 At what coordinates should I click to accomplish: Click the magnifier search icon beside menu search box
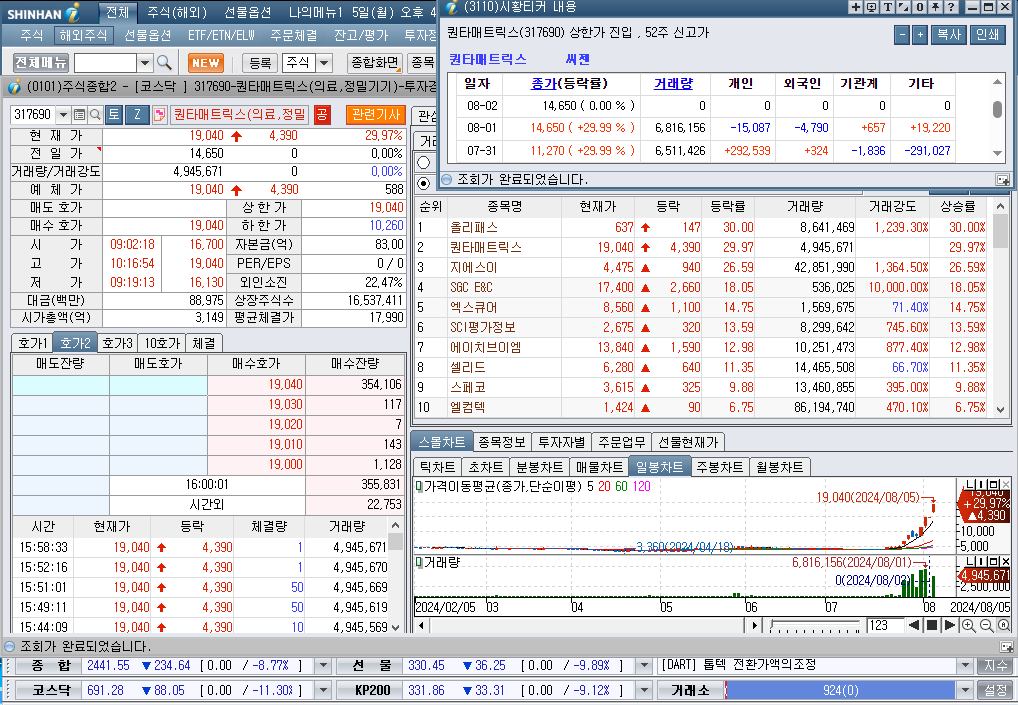[x=164, y=63]
